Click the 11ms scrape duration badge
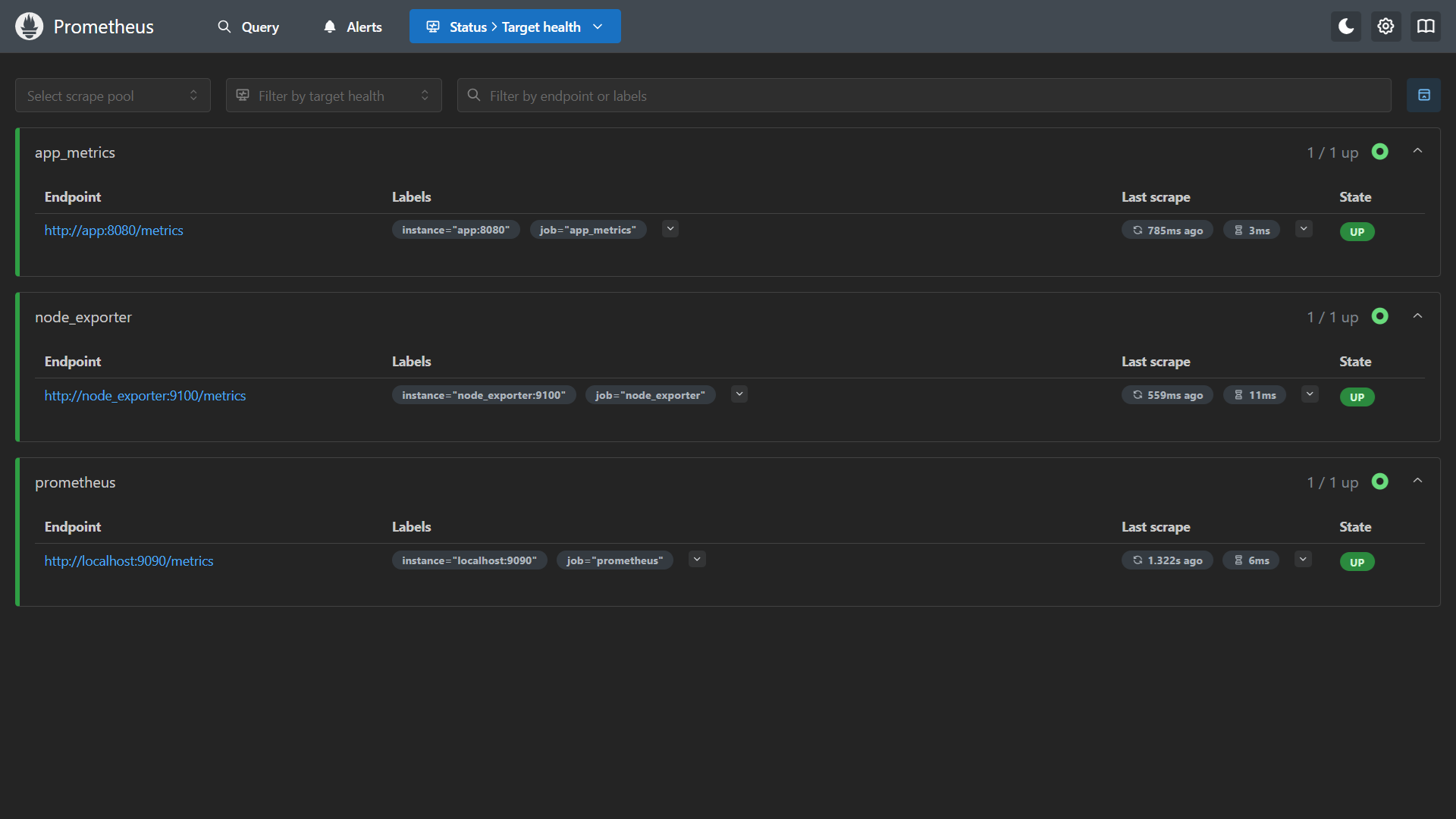The height and width of the screenshot is (819, 1456). coord(1254,395)
